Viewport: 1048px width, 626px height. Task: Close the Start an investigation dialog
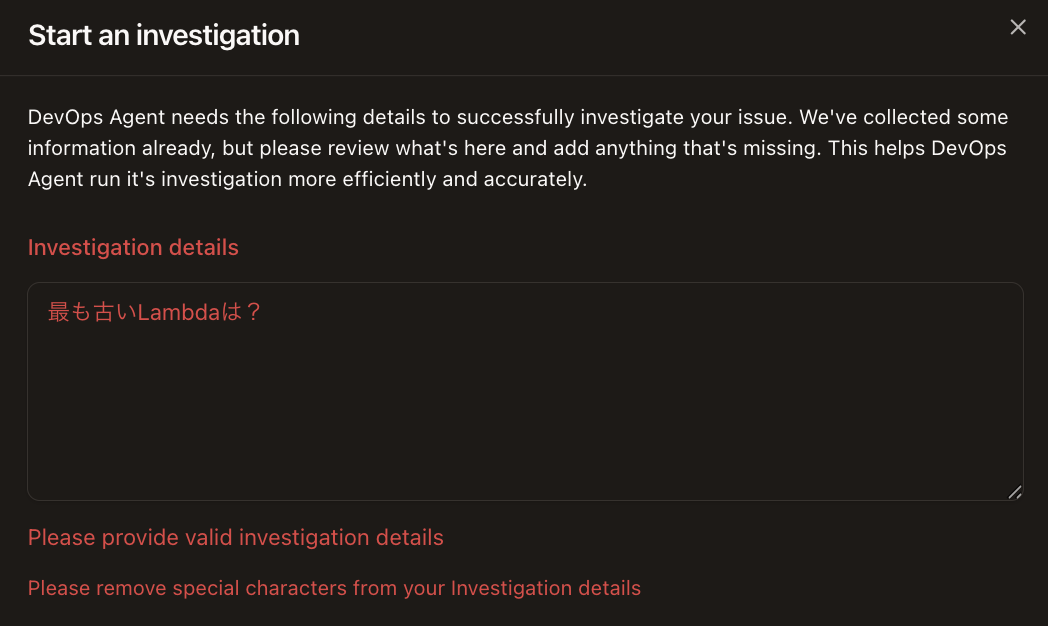(x=1018, y=27)
